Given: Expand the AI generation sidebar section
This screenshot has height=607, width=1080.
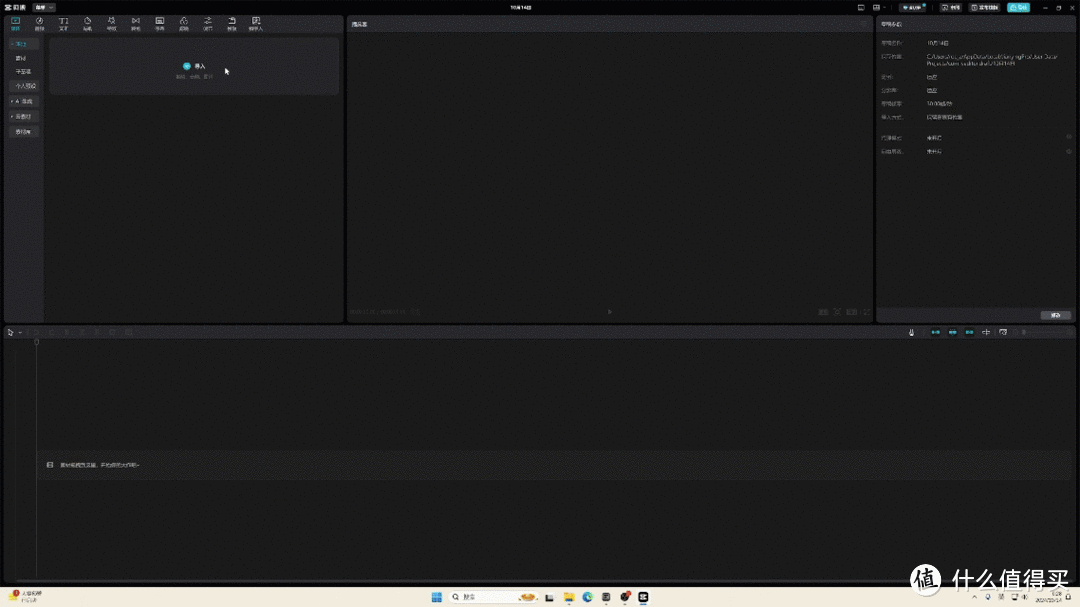Looking at the screenshot, I should click(24, 101).
